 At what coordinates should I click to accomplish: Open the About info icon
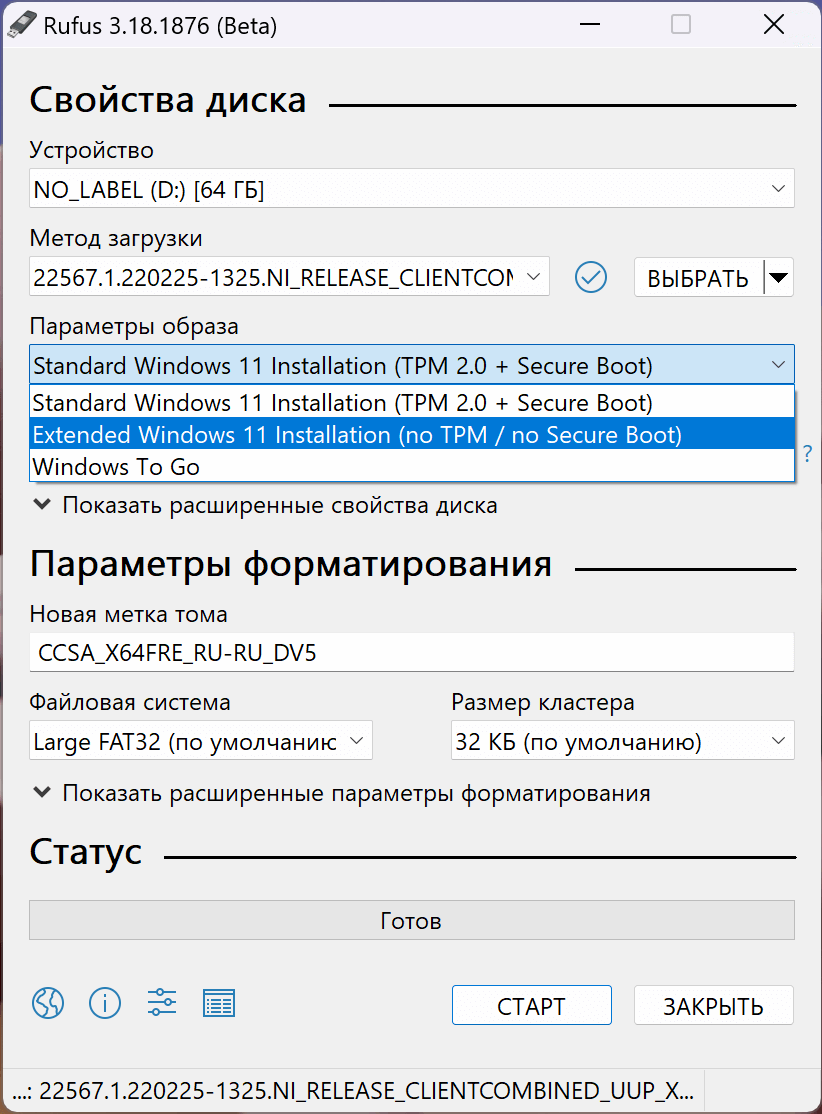(105, 1002)
